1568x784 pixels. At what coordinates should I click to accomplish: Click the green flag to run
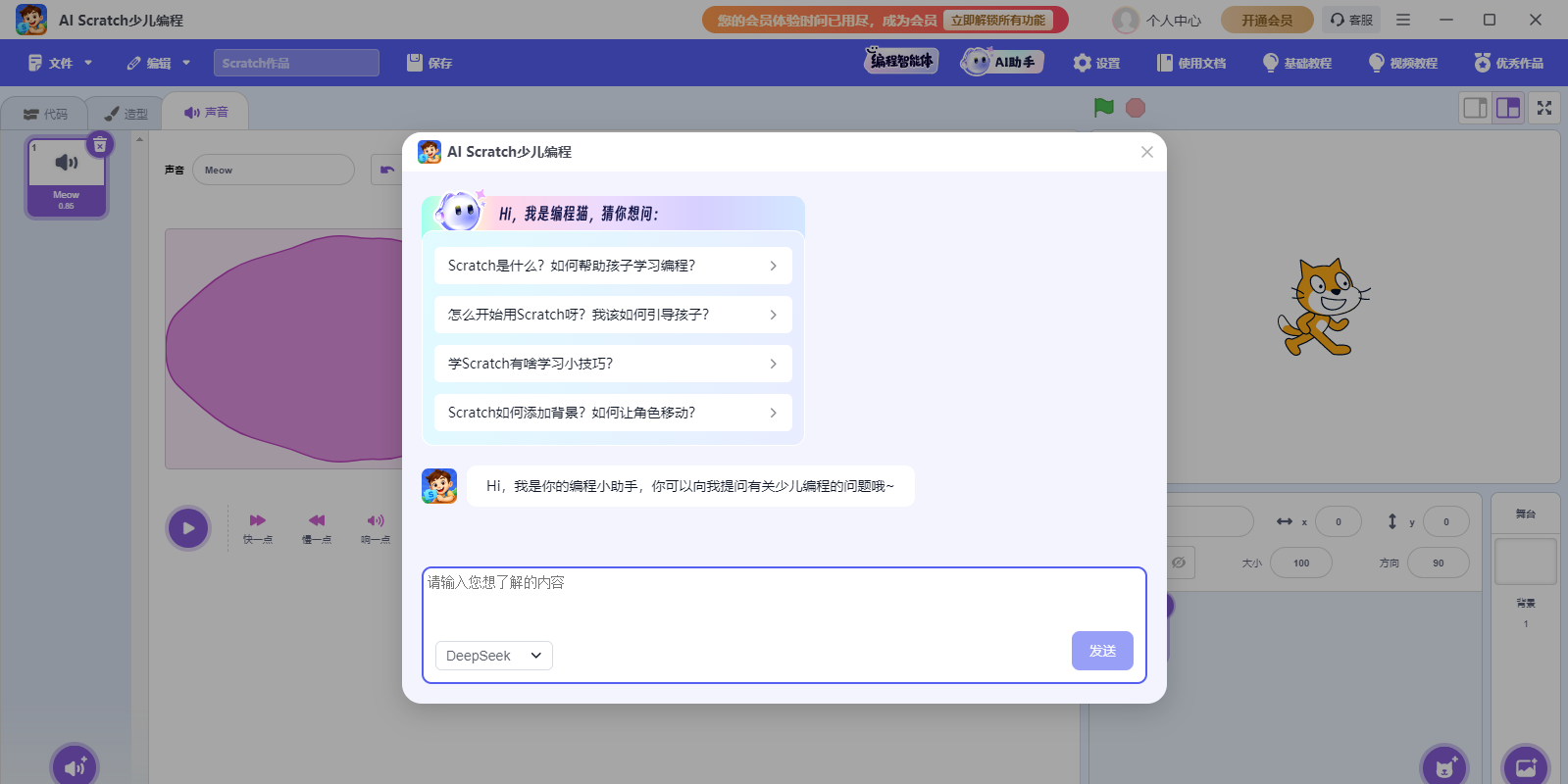pos(1104,108)
